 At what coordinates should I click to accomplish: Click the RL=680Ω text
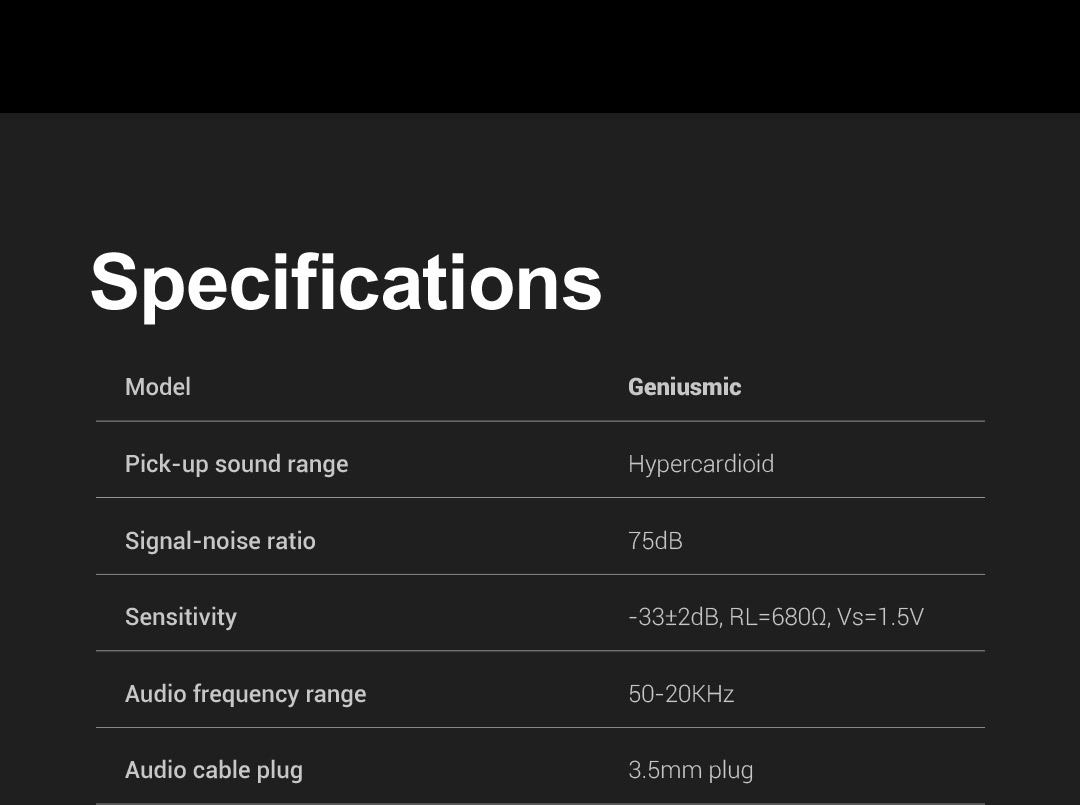click(x=778, y=617)
